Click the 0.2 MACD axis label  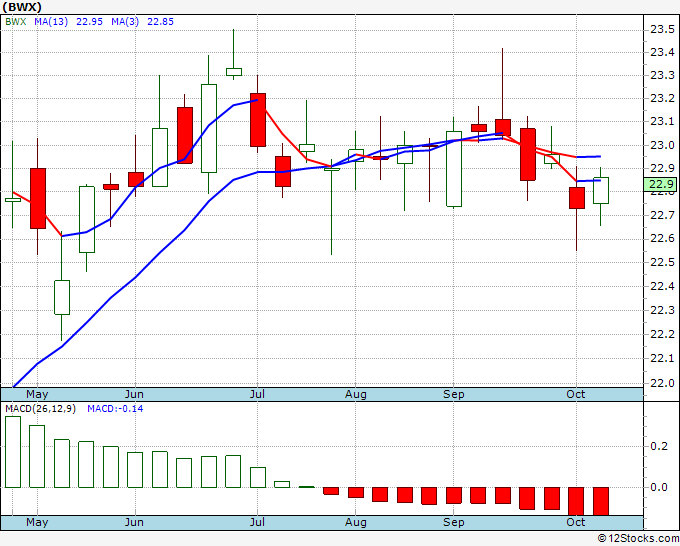(660, 446)
